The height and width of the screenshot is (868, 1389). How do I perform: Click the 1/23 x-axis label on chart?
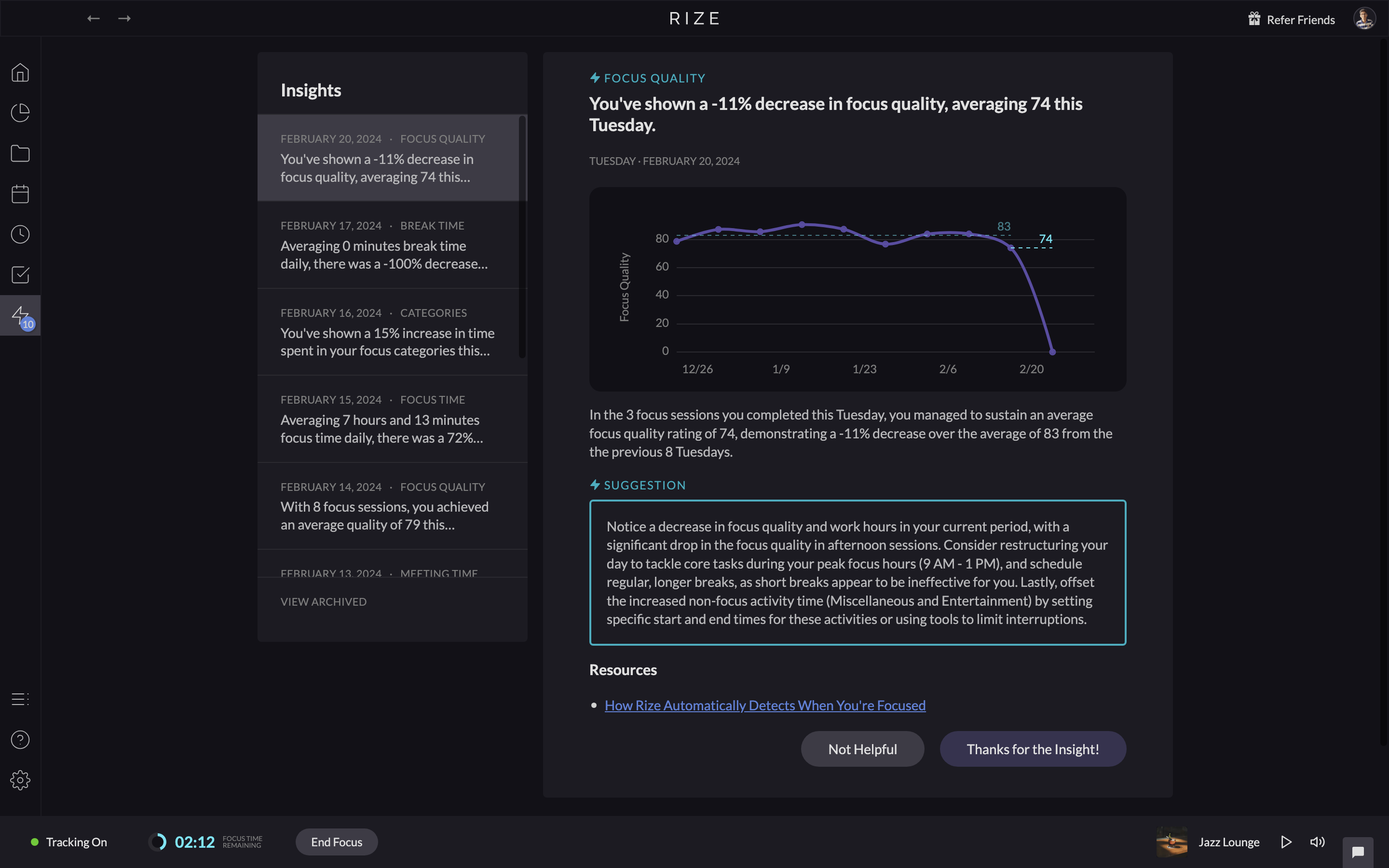864,368
